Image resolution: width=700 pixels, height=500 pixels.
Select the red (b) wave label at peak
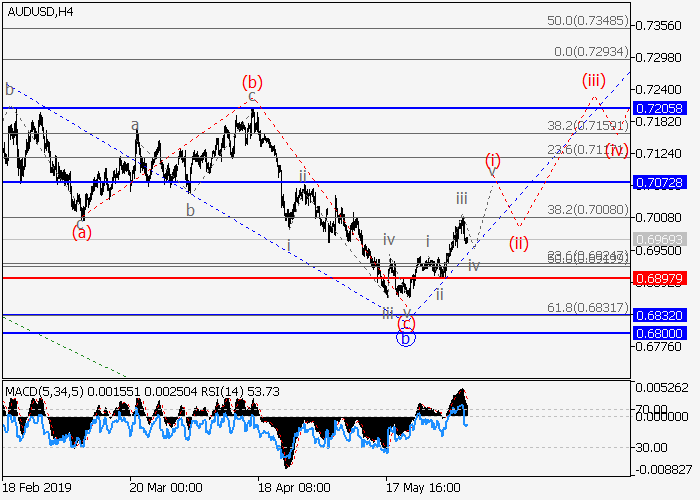click(x=252, y=82)
